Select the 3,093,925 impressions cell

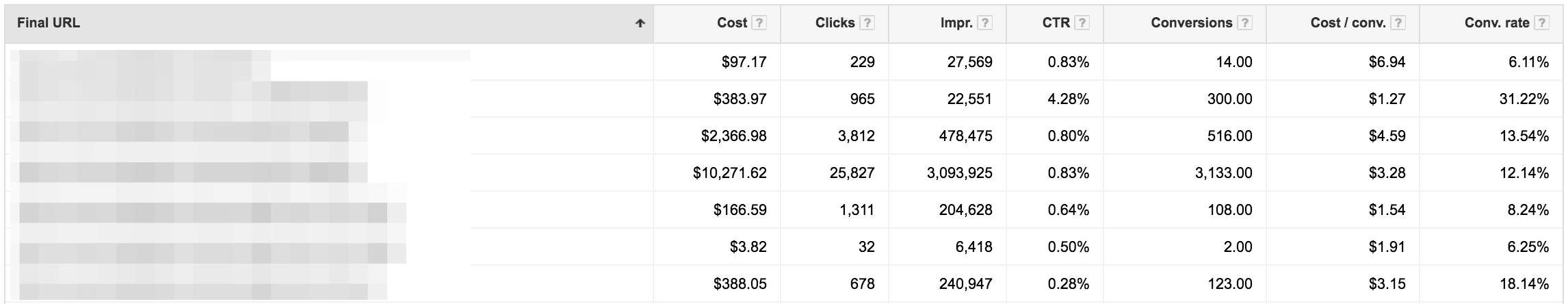point(959,173)
